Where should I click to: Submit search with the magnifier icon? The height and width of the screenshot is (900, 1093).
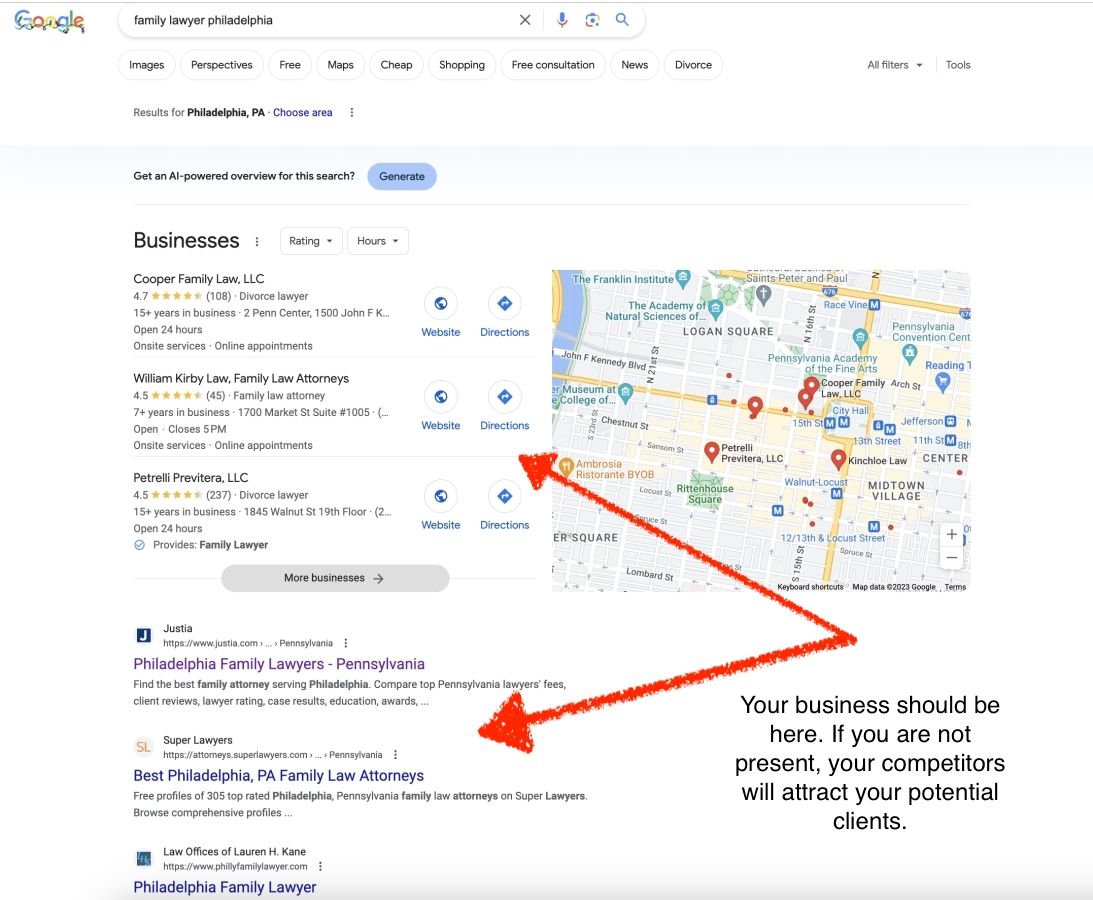coord(622,20)
